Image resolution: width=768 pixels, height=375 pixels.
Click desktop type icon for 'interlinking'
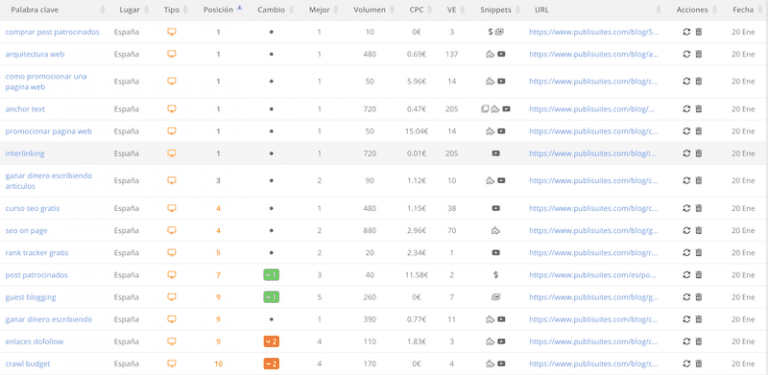(x=171, y=154)
